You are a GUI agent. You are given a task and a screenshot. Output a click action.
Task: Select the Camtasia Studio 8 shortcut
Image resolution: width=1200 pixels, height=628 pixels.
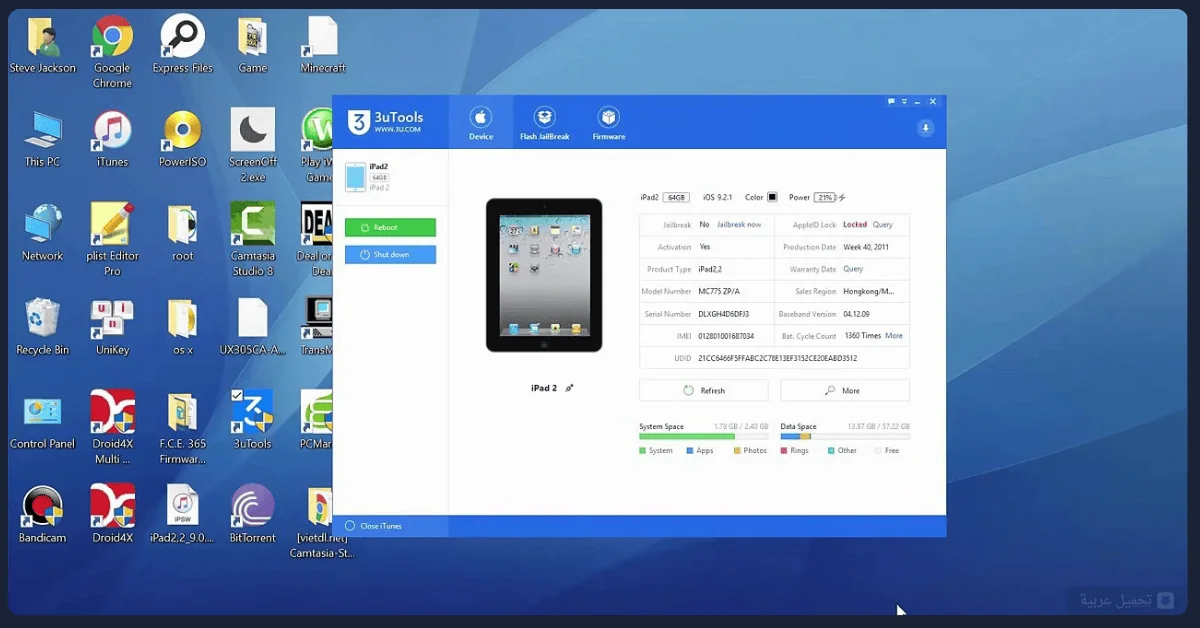[x=253, y=240]
